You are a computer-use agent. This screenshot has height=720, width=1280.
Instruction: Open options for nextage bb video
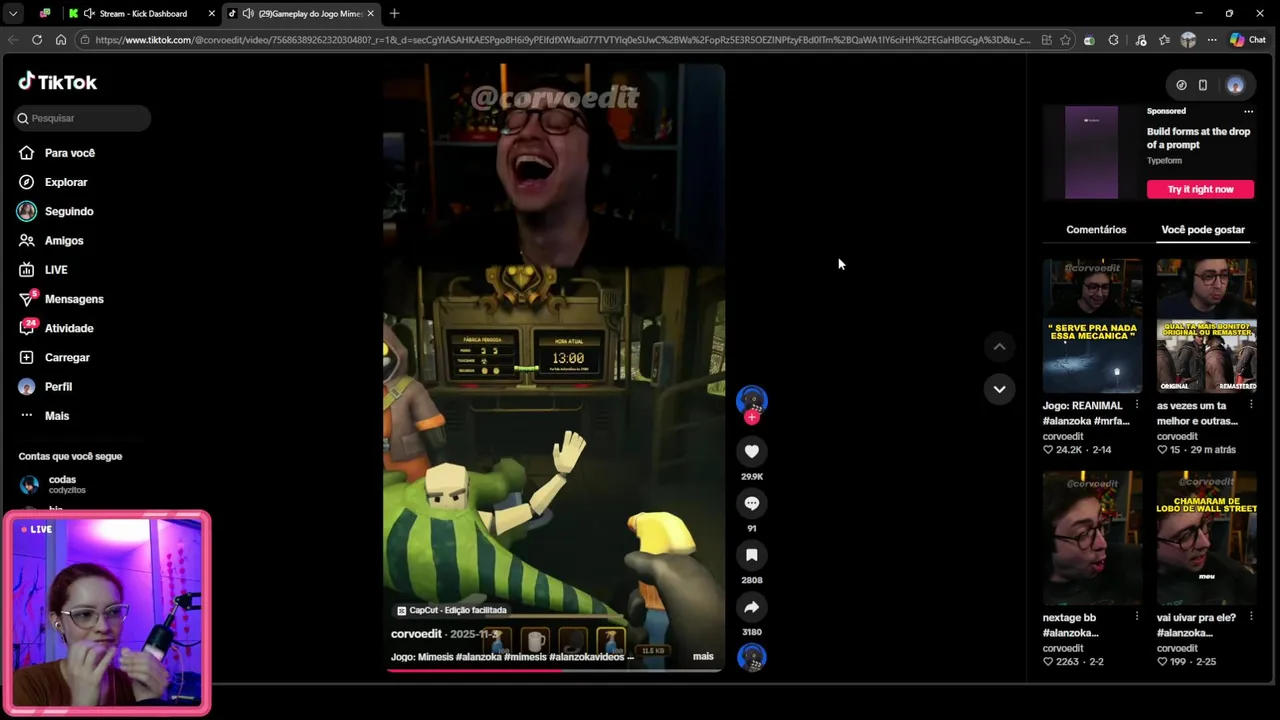click(1137, 617)
